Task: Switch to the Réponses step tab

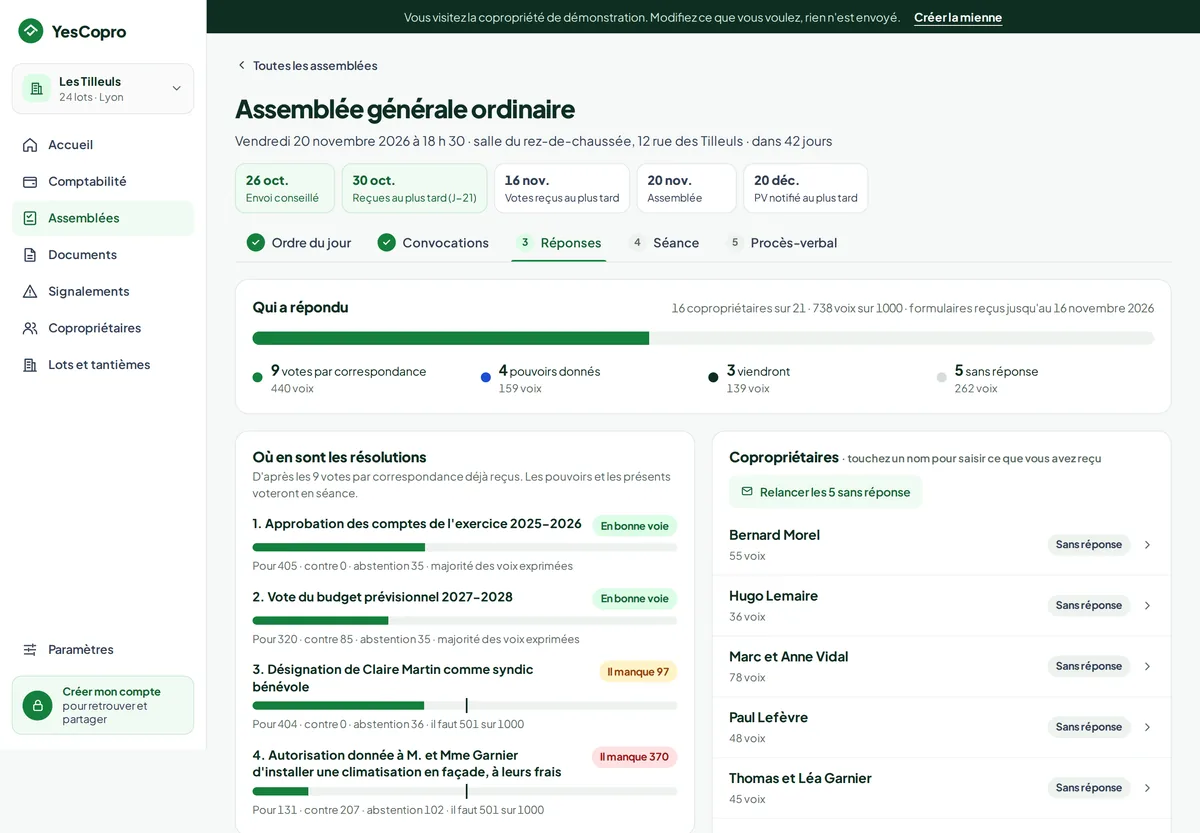Action: (559, 243)
